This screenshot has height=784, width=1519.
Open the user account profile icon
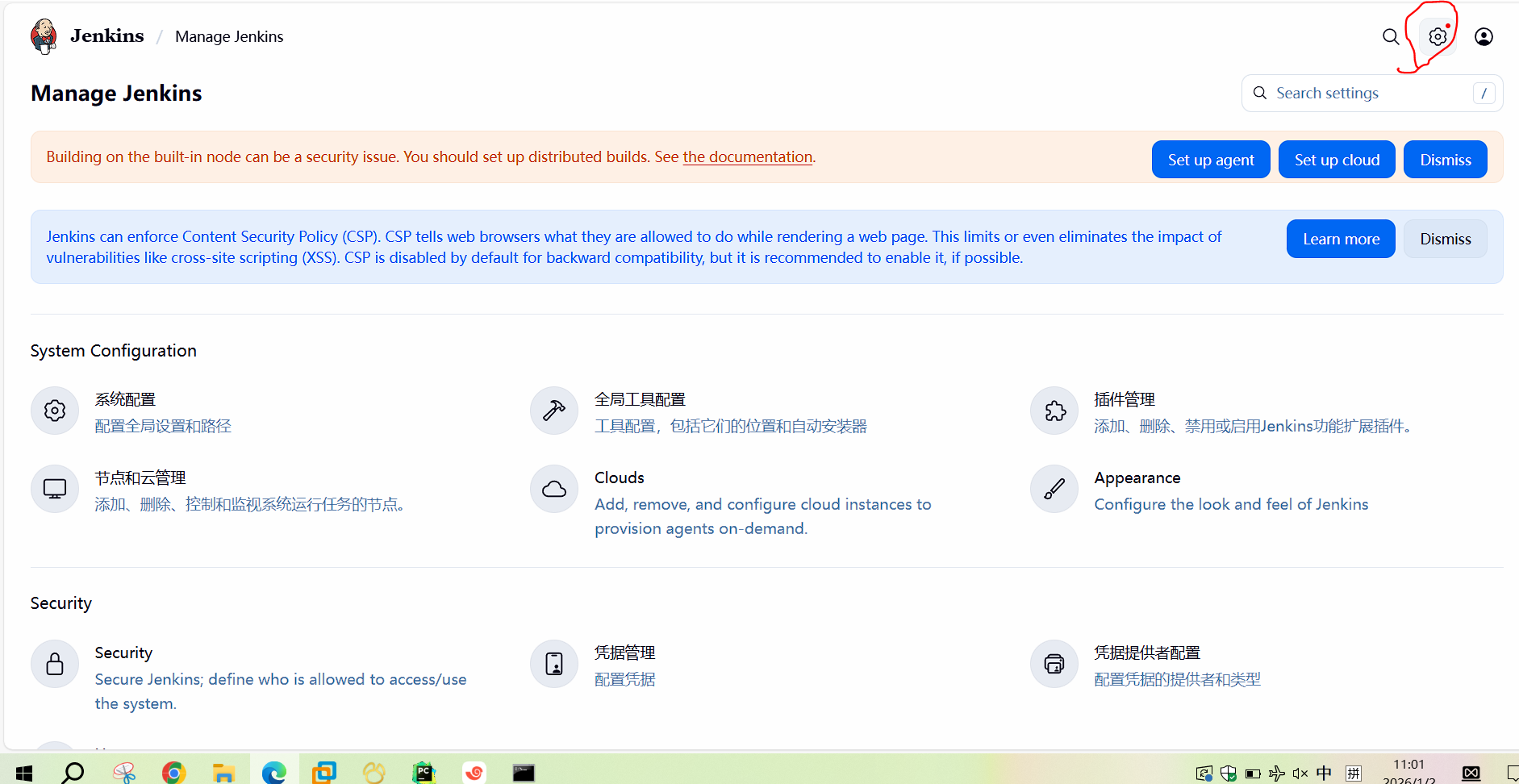coord(1484,36)
